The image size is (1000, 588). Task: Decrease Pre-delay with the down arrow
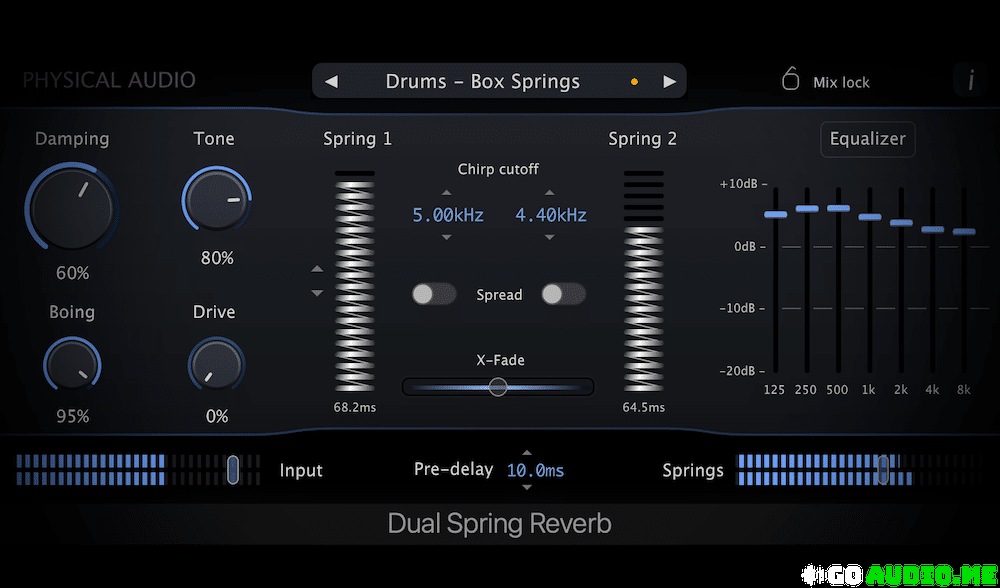click(x=527, y=488)
